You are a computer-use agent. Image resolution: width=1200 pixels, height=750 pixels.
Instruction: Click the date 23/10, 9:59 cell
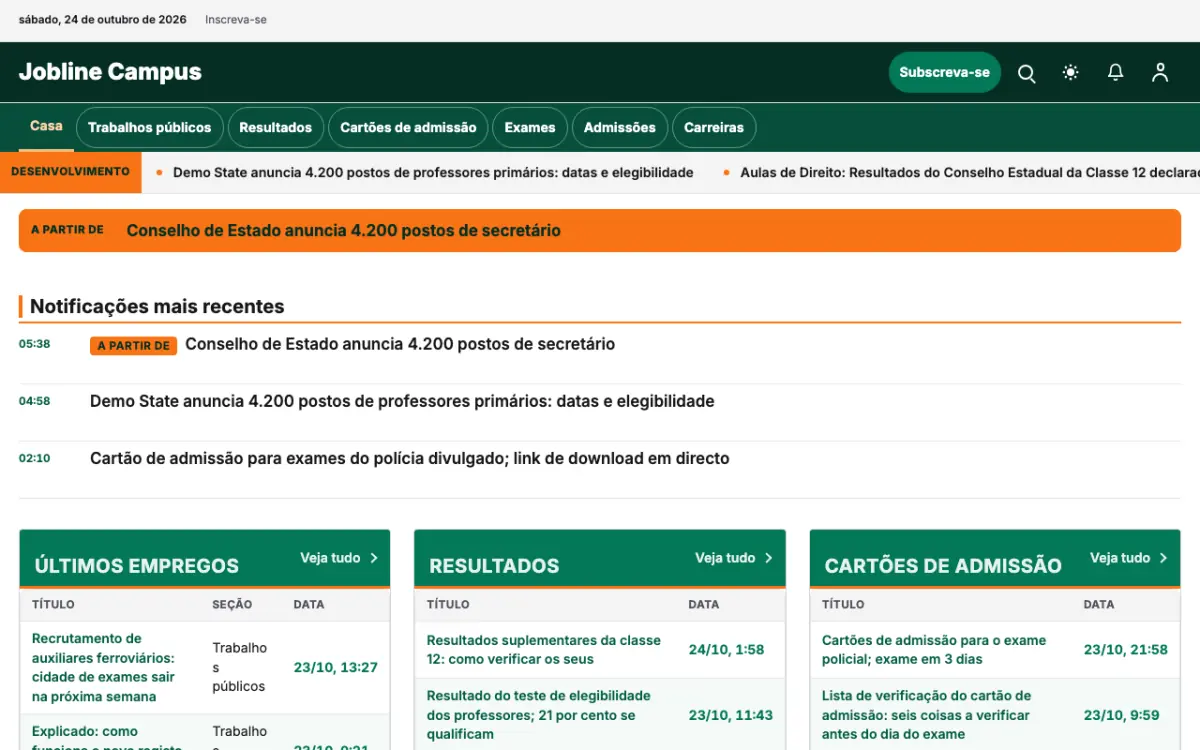[1122, 715]
